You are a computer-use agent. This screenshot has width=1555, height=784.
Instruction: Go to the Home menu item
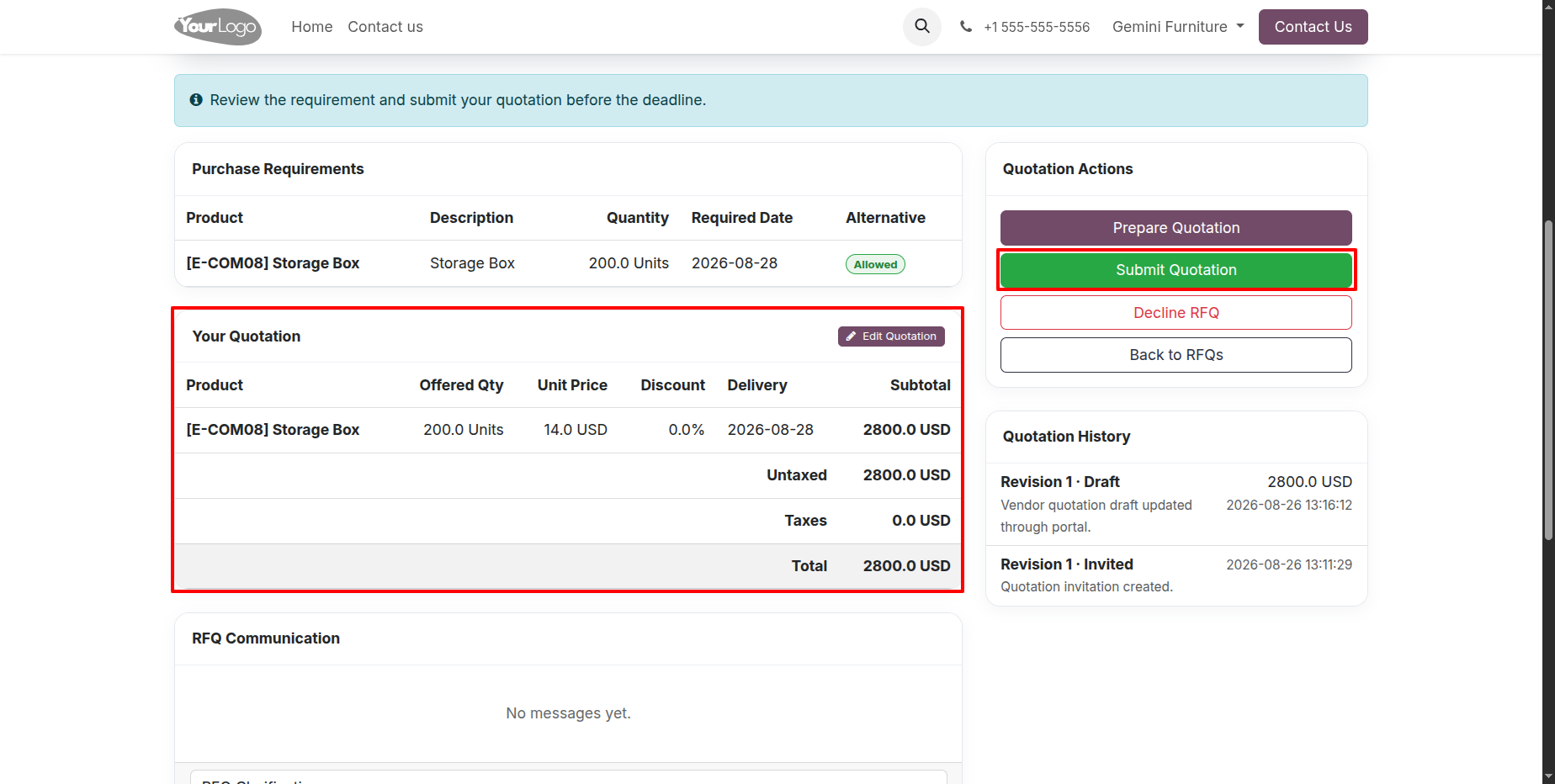(x=312, y=27)
